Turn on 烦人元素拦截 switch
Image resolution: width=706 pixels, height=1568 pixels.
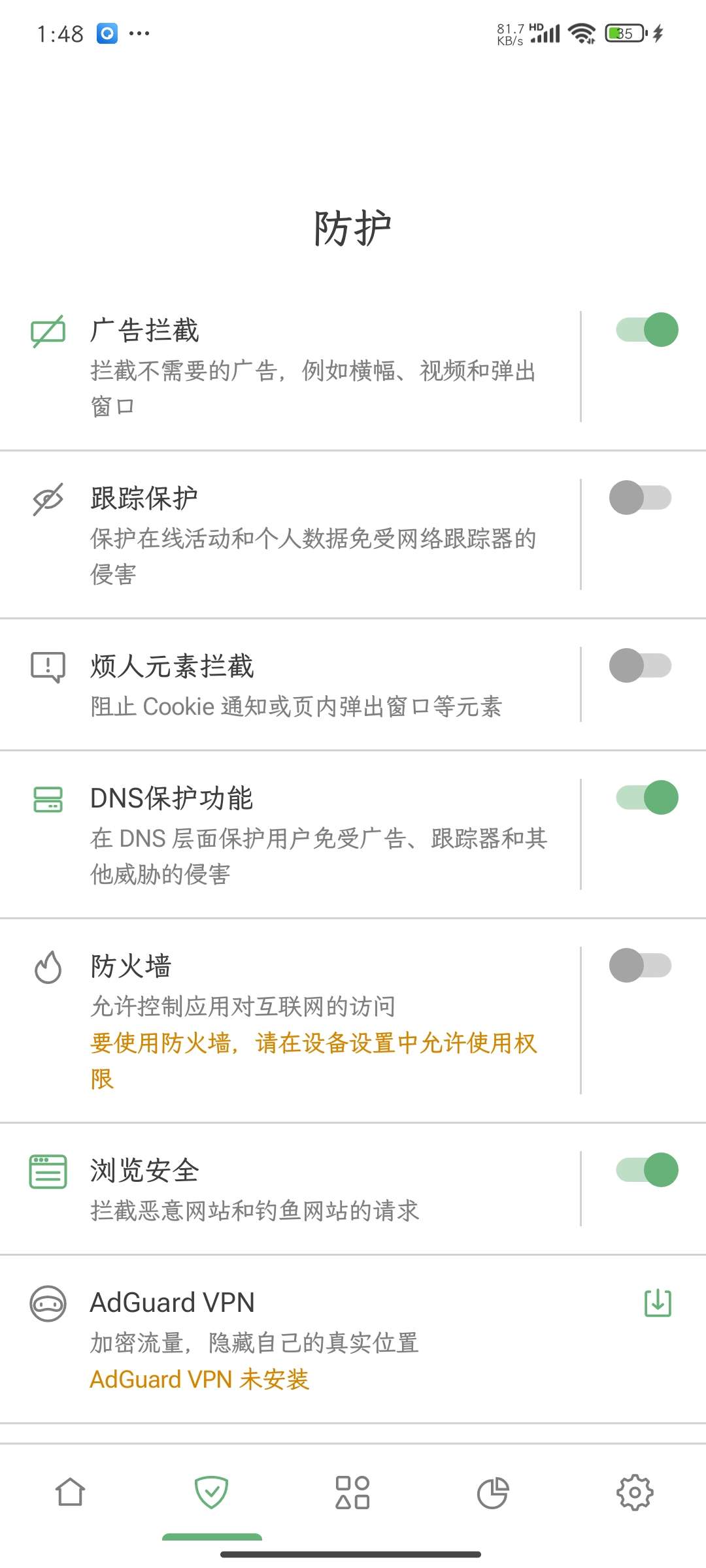(x=640, y=666)
